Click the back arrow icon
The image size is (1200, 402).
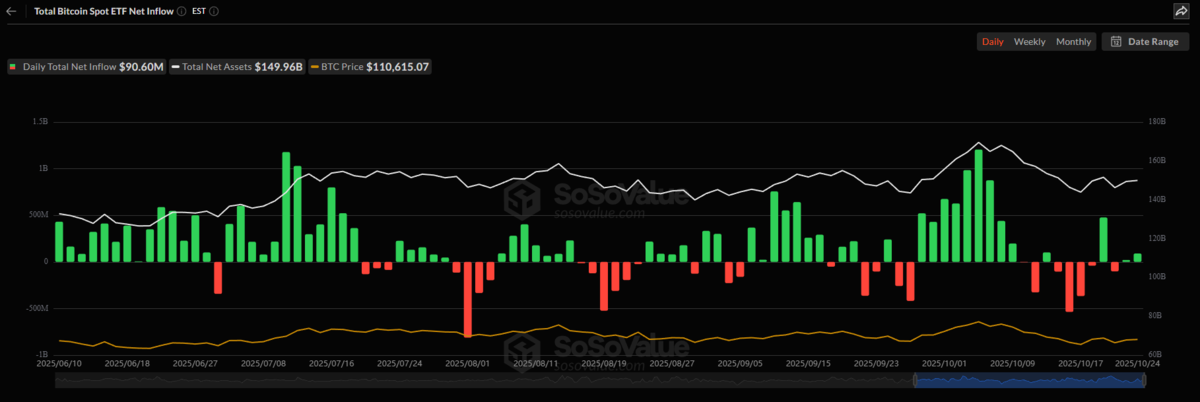click(11, 11)
